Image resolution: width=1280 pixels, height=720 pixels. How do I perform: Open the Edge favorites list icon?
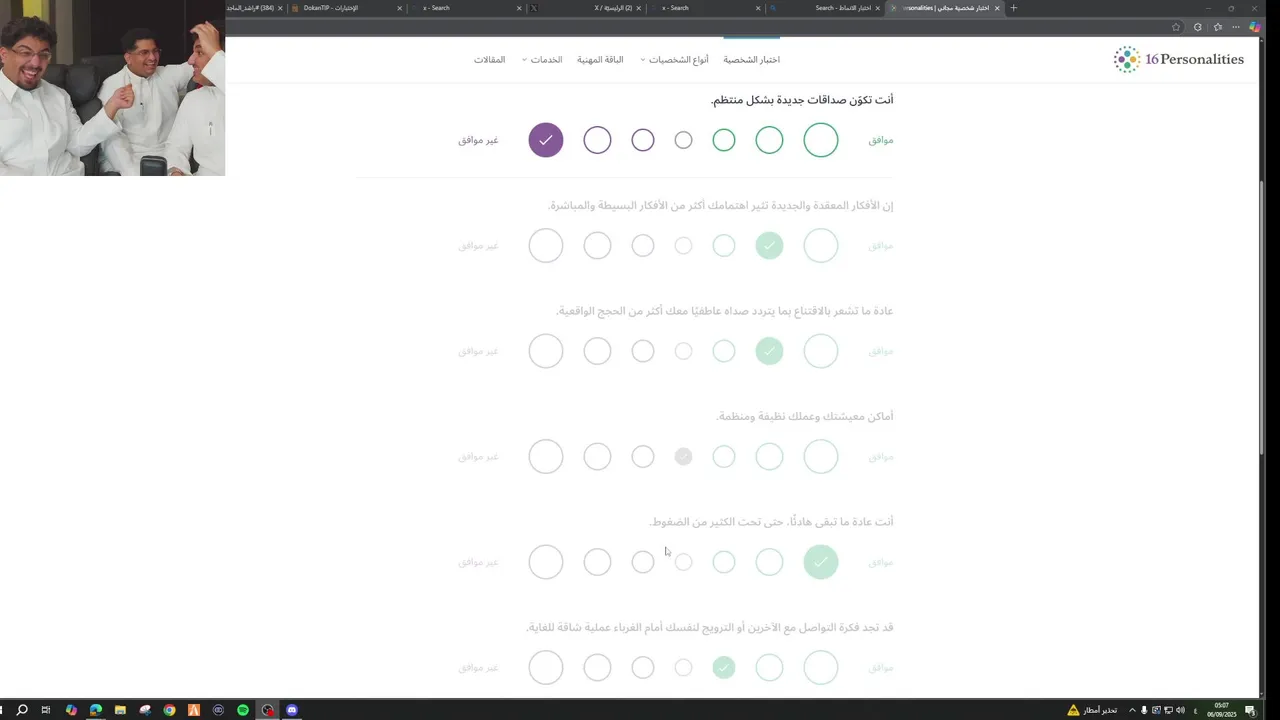pos(1217,27)
